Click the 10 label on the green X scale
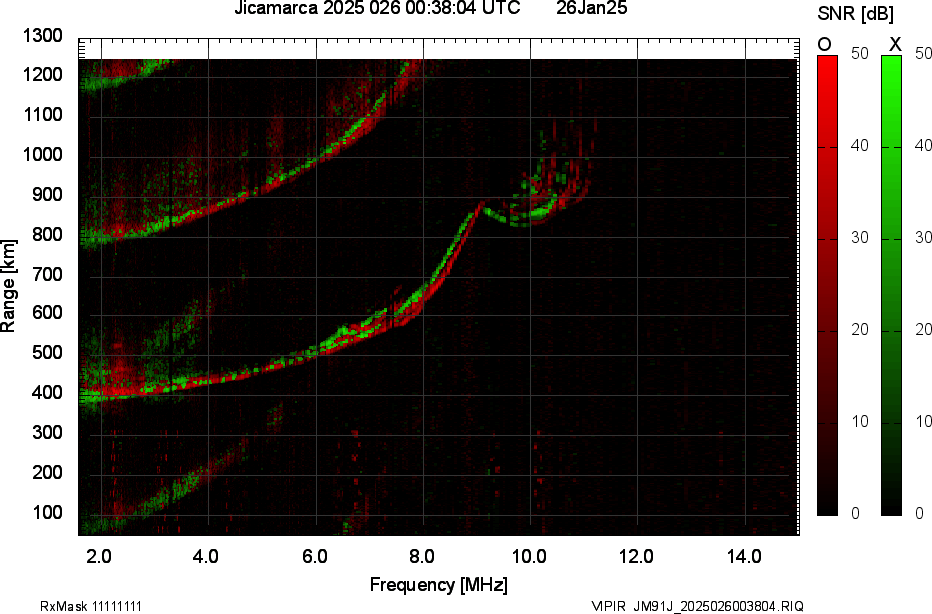Image resolution: width=932 pixels, height=614 pixels. [x=923, y=421]
